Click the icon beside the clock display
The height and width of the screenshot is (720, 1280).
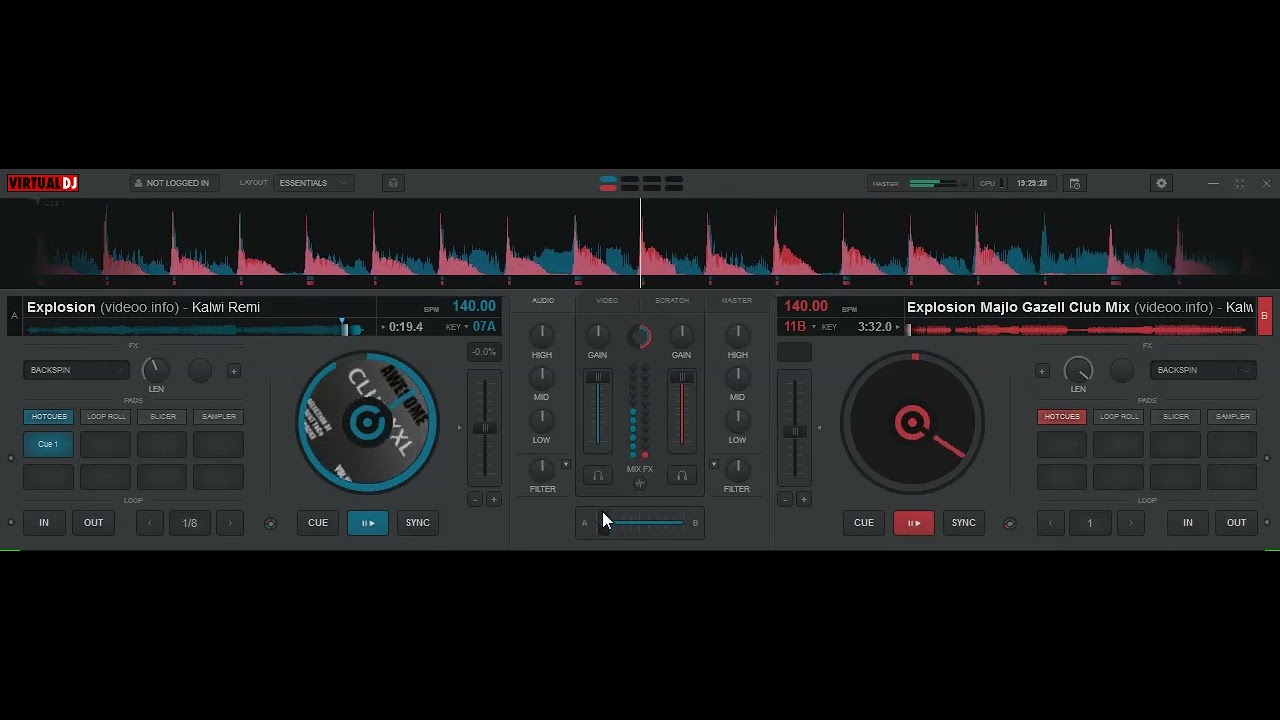pyautogui.click(x=1075, y=183)
